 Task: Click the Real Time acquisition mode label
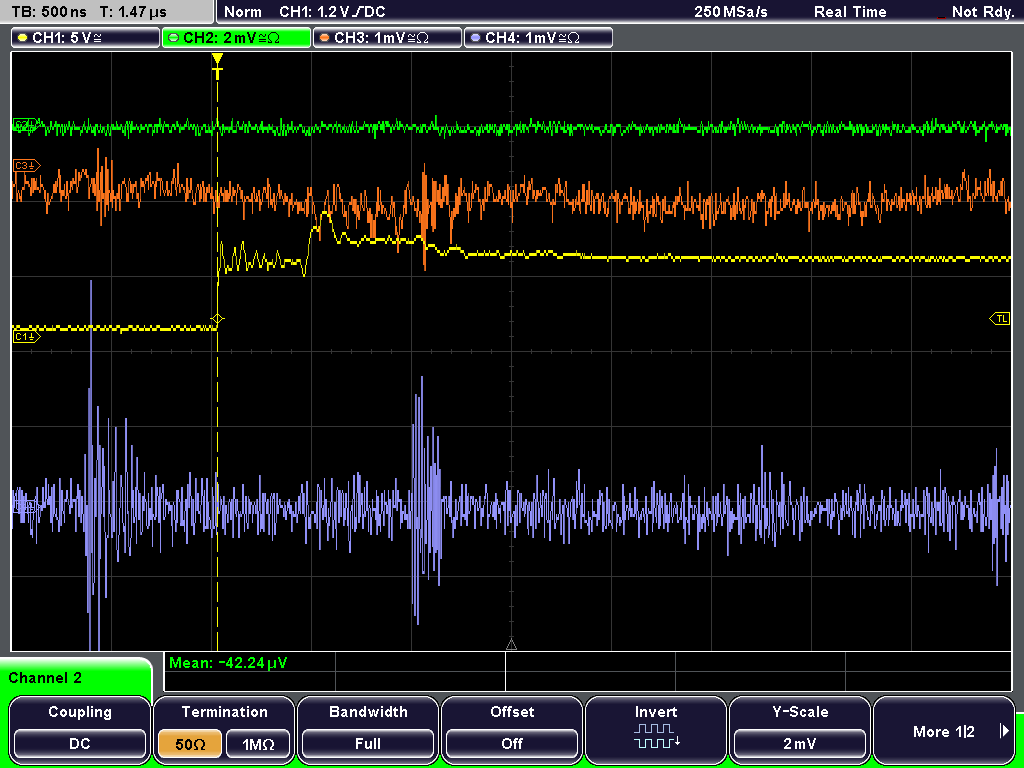click(x=850, y=12)
